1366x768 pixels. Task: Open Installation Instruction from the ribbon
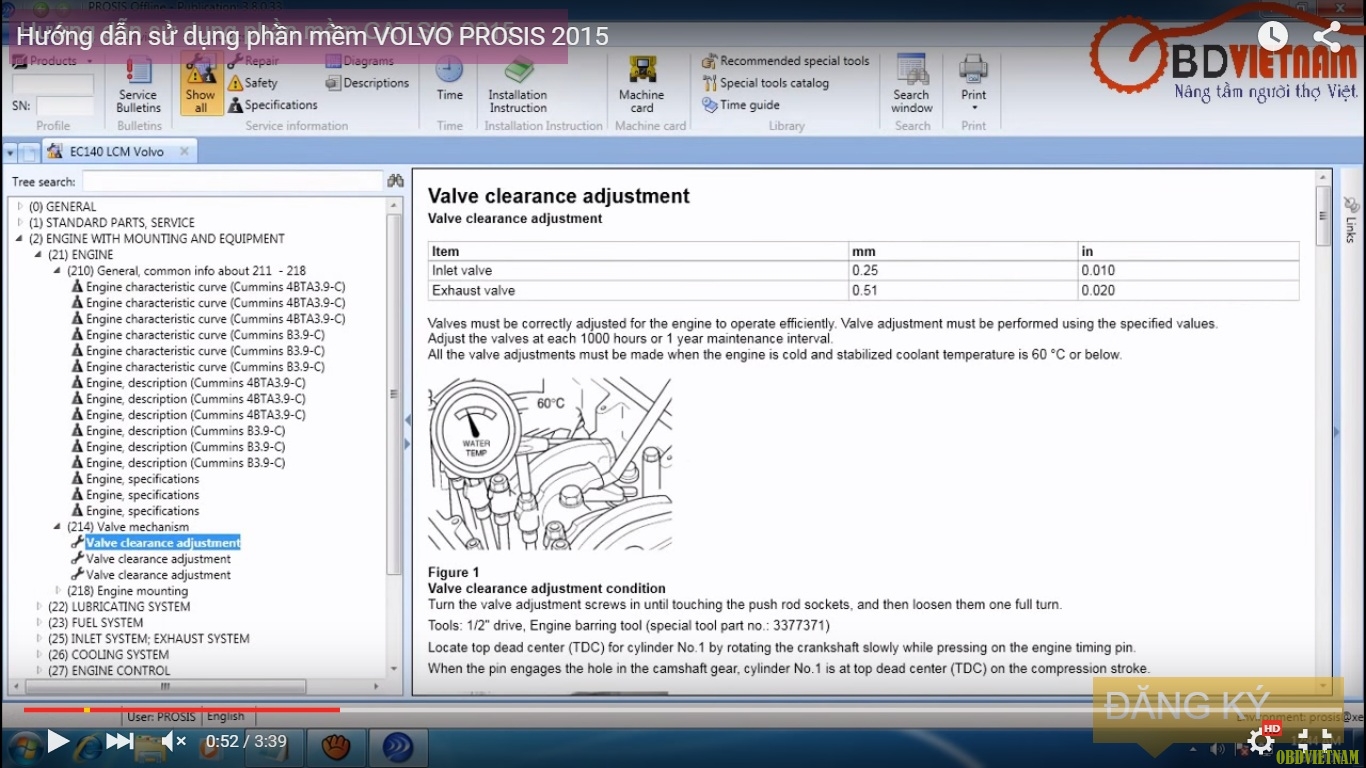click(518, 85)
